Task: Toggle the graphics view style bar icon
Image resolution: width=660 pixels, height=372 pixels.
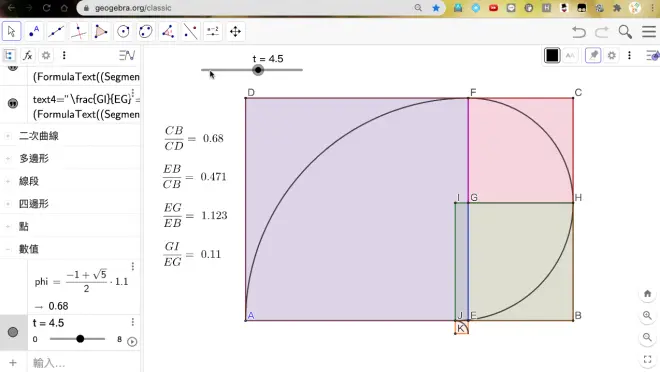Action: click(652, 55)
